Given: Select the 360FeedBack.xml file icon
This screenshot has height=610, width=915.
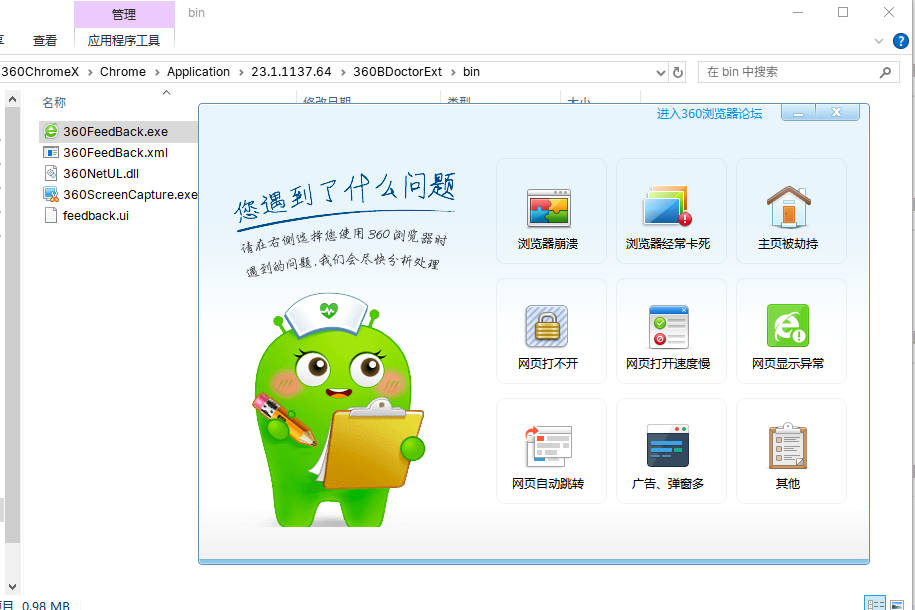Looking at the screenshot, I should [51, 152].
